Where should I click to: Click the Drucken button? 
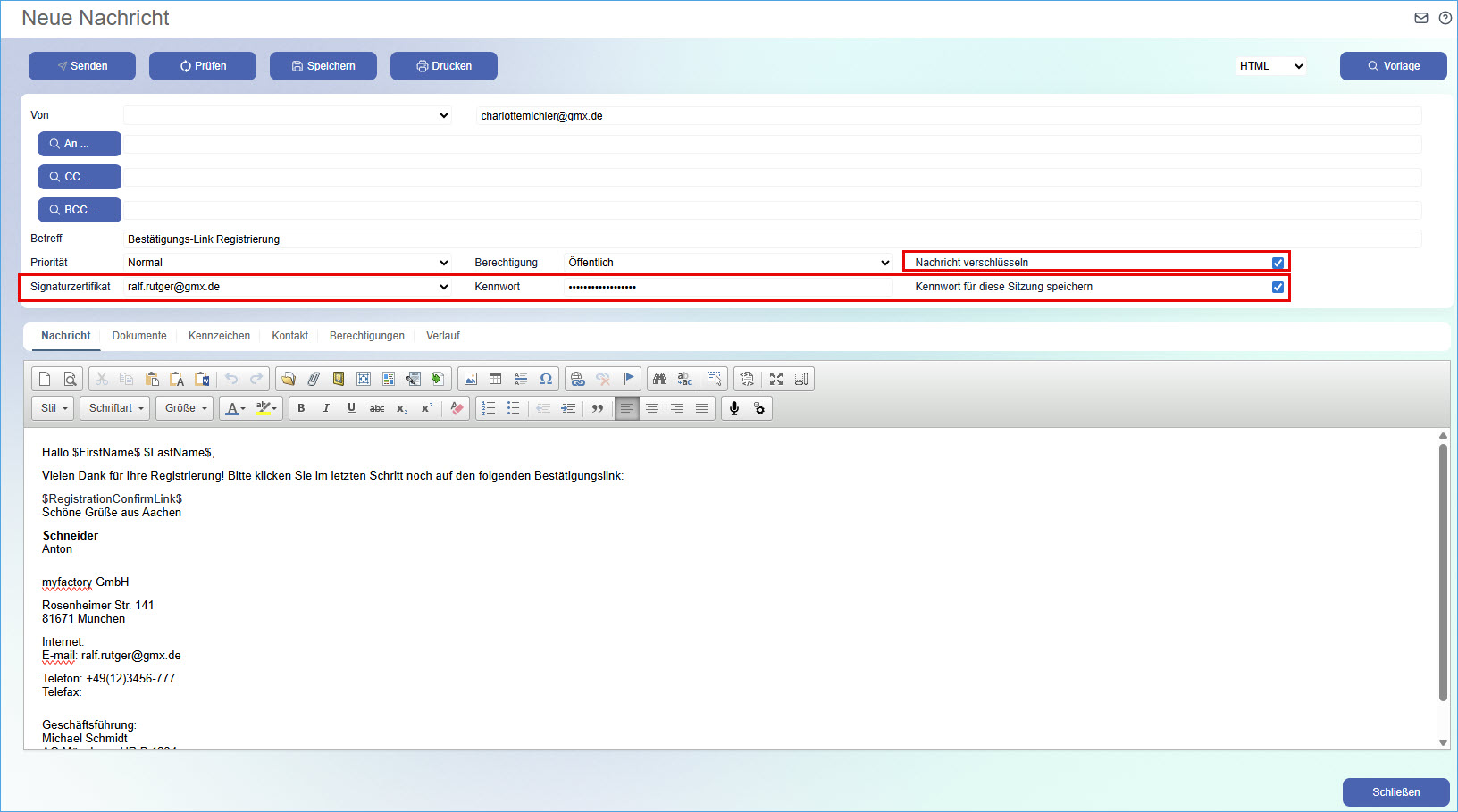(444, 66)
